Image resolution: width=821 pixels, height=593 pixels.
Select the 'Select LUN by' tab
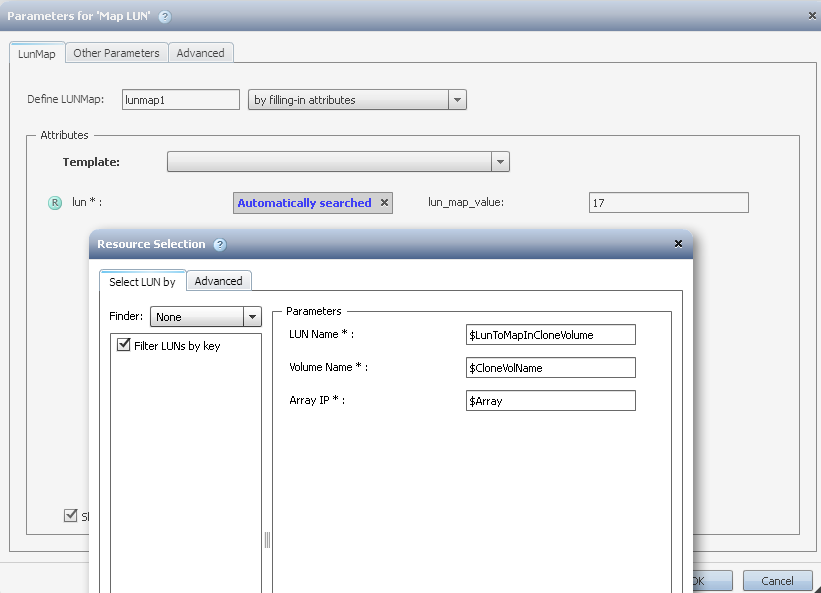[142, 282]
